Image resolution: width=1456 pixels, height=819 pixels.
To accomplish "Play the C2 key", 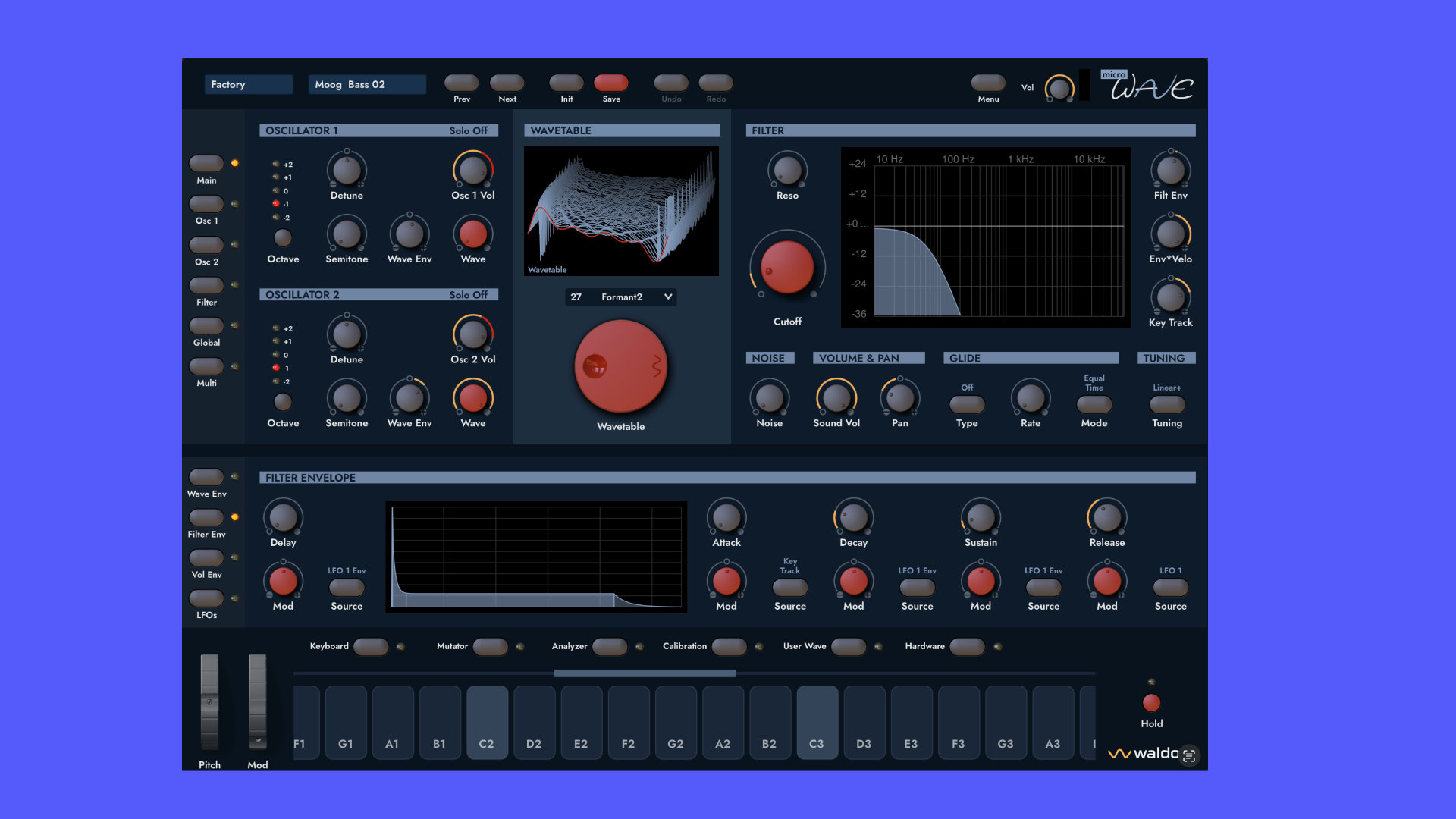I will click(487, 723).
